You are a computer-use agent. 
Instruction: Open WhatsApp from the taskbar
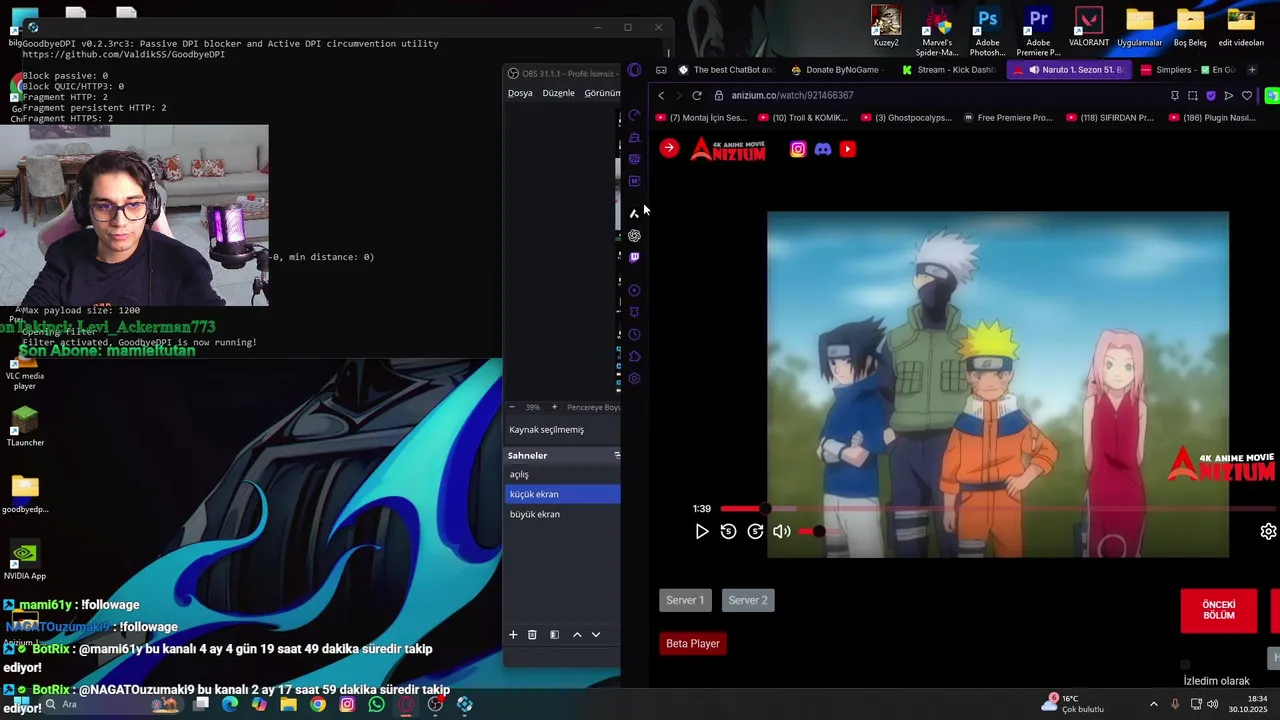(376, 704)
